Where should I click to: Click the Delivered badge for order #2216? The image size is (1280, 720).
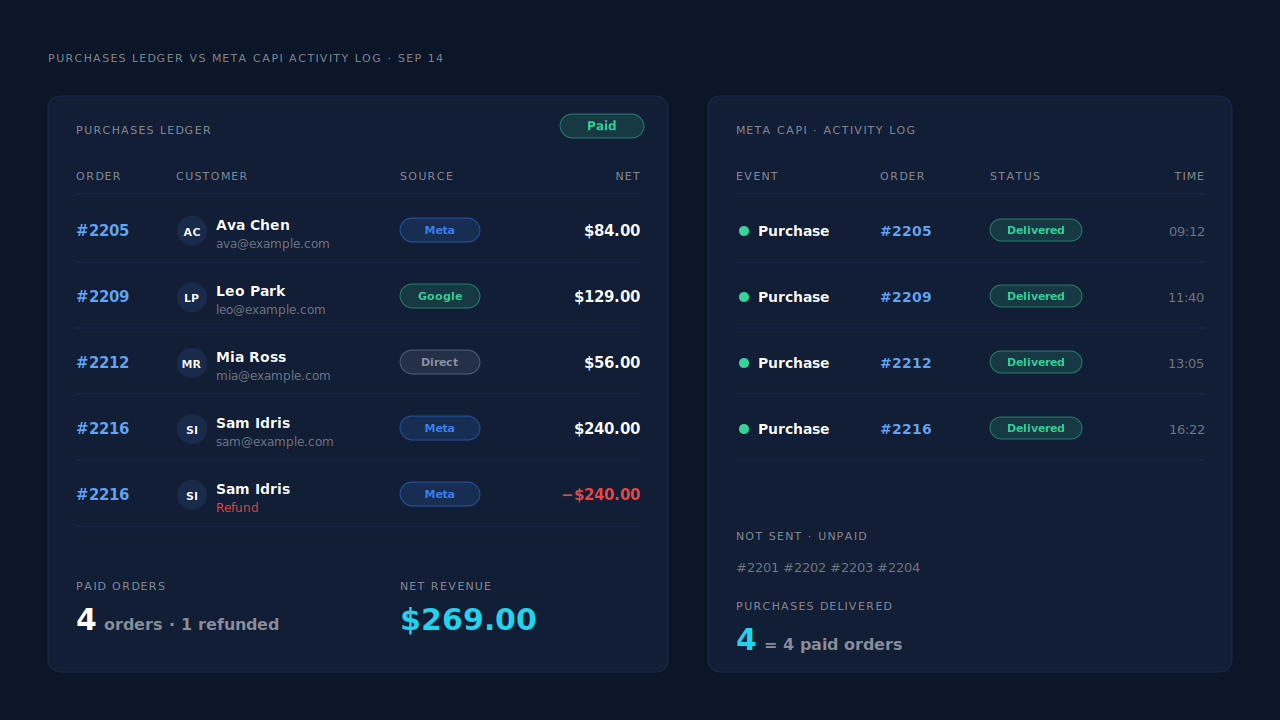1036,428
